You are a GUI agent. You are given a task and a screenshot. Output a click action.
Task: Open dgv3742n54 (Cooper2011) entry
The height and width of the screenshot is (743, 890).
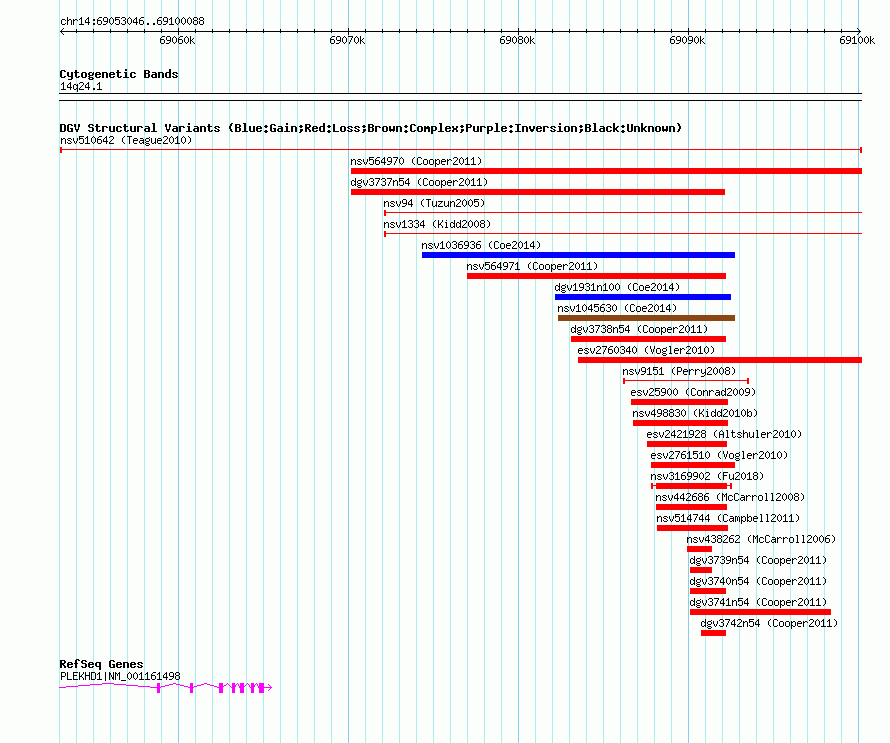(x=713, y=633)
